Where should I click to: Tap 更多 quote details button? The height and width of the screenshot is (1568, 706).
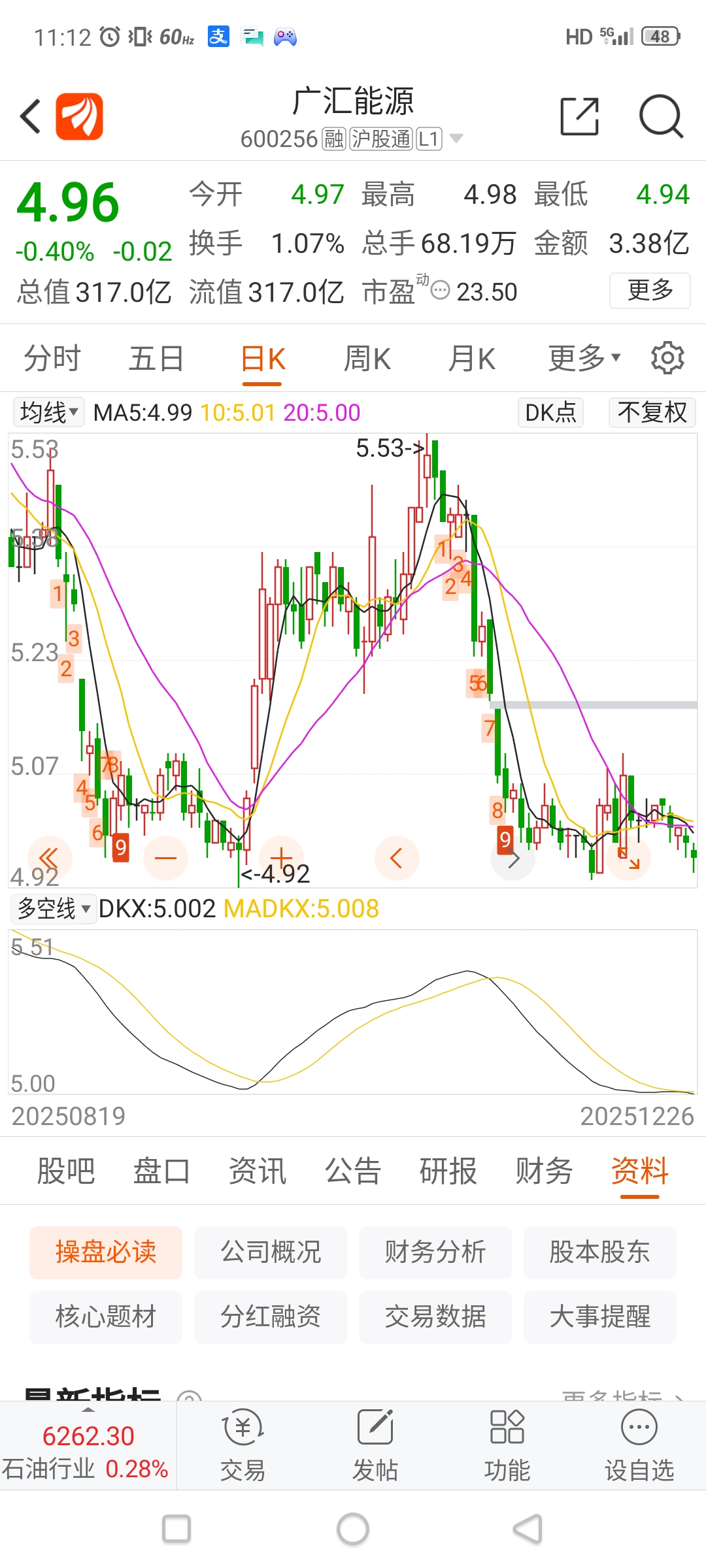[x=650, y=290]
